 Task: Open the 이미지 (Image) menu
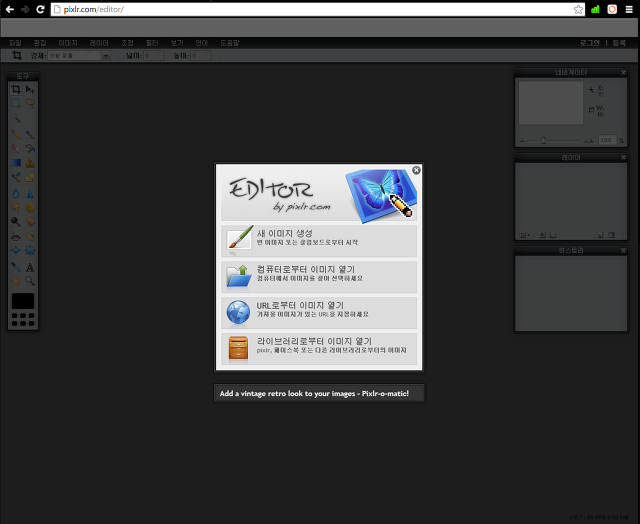pos(68,43)
